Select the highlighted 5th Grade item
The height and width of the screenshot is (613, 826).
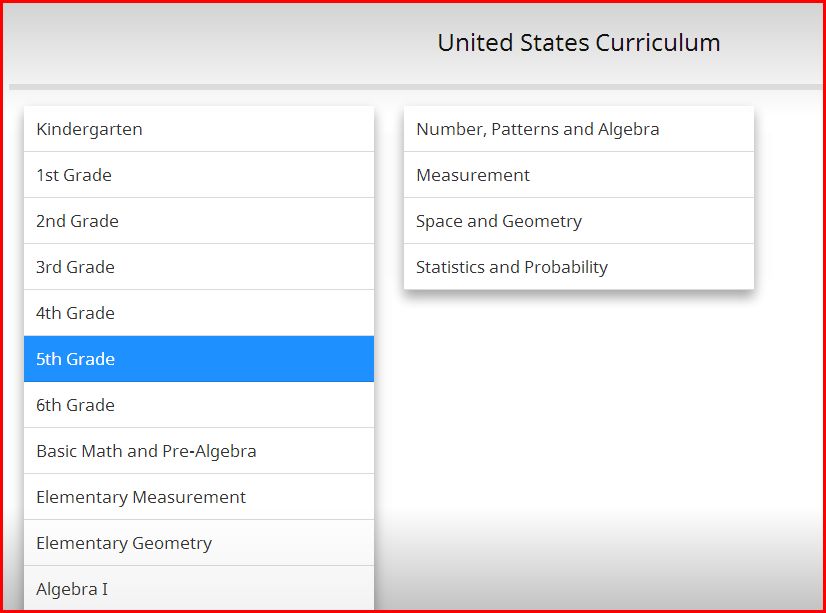[x=199, y=359]
